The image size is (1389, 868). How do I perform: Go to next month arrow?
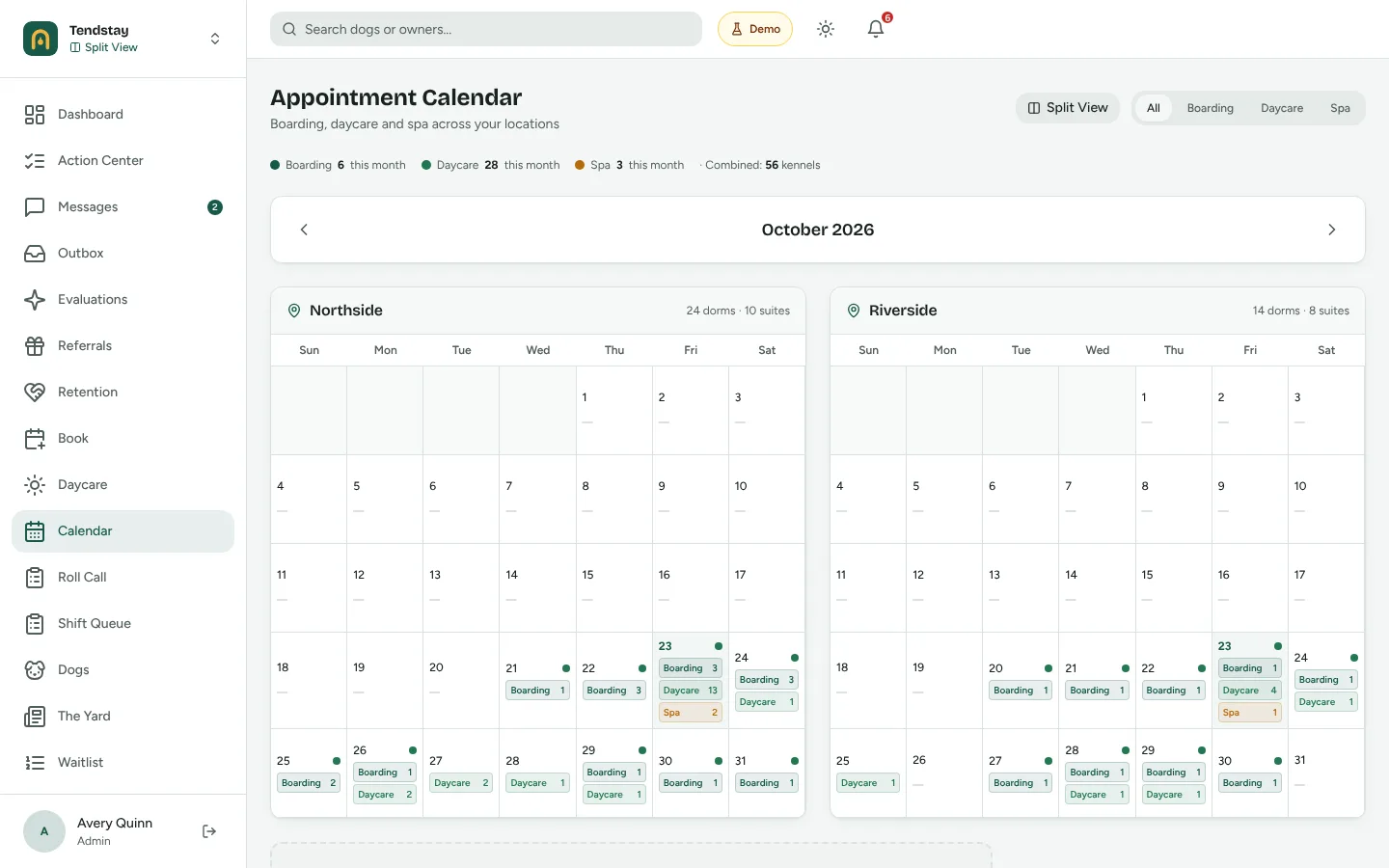[x=1332, y=230]
